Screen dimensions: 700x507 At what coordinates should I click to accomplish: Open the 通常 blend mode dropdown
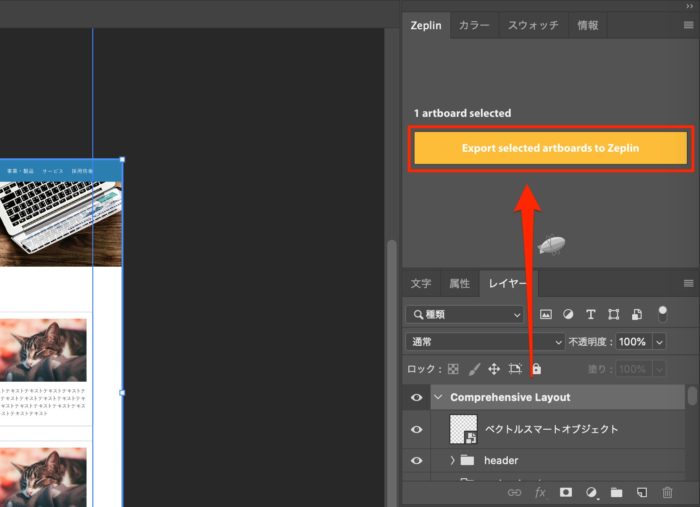[x=487, y=341]
